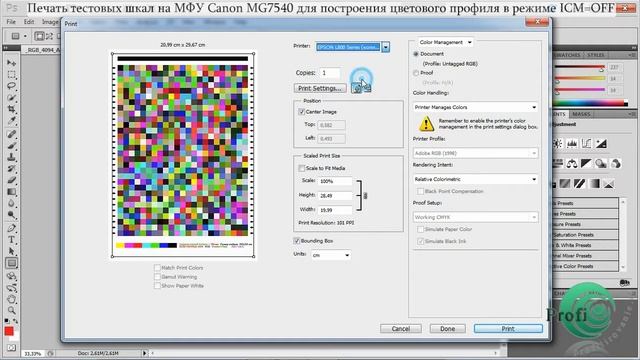The width and height of the screenshot is (640, 360).
Task: Click the red channel color slider
Action: (x=580, y=67)
